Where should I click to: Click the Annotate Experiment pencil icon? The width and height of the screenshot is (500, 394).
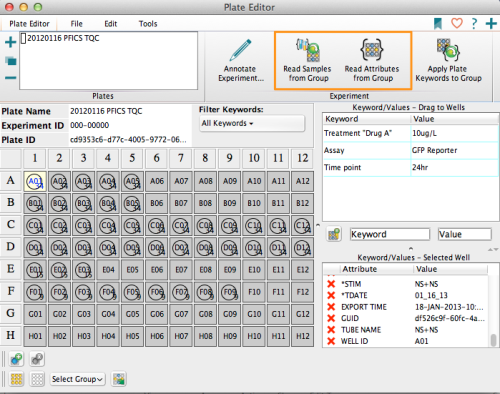tap(240, 50)
